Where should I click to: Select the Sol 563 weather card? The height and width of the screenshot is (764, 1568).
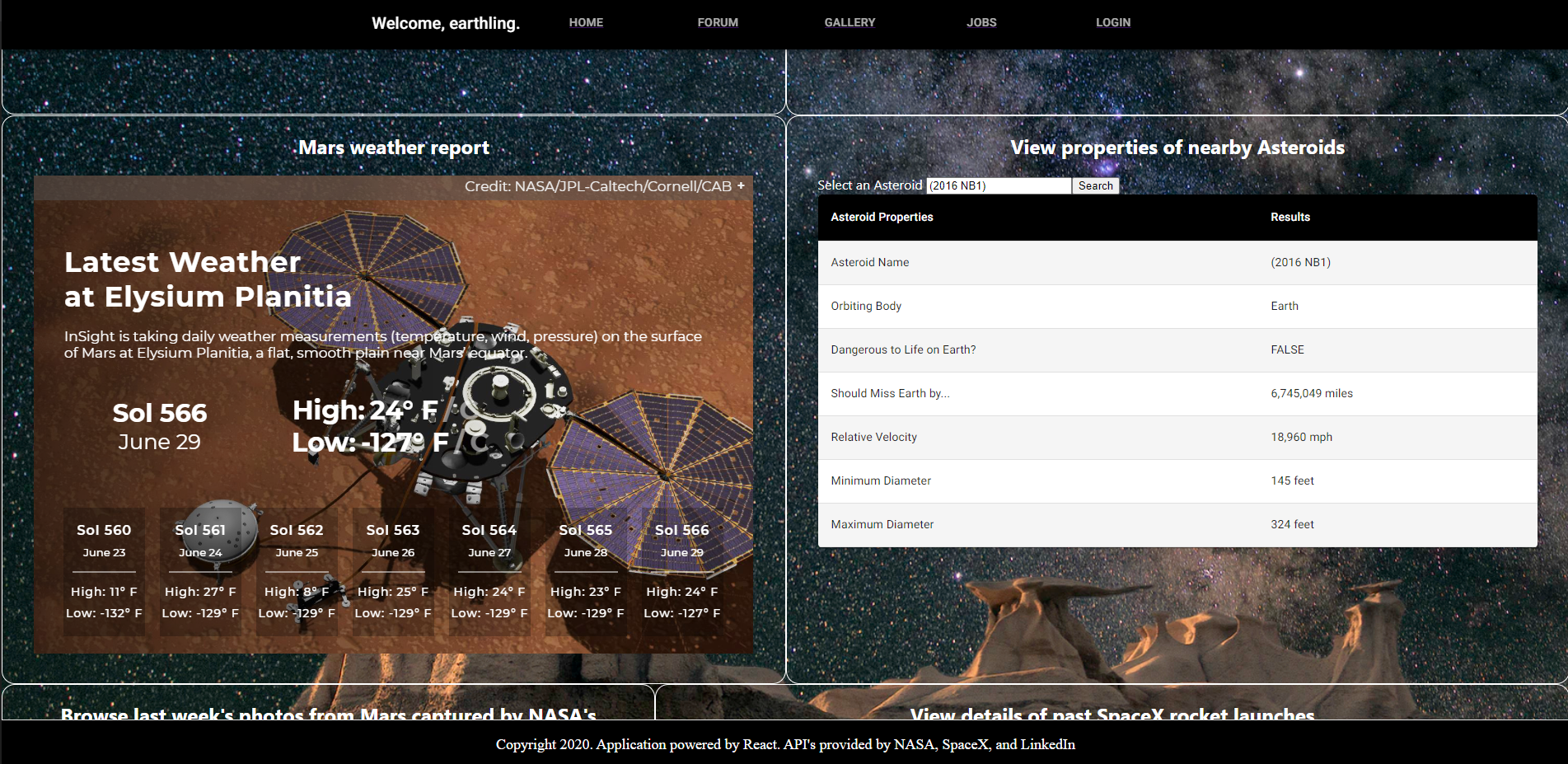(393, 571)
